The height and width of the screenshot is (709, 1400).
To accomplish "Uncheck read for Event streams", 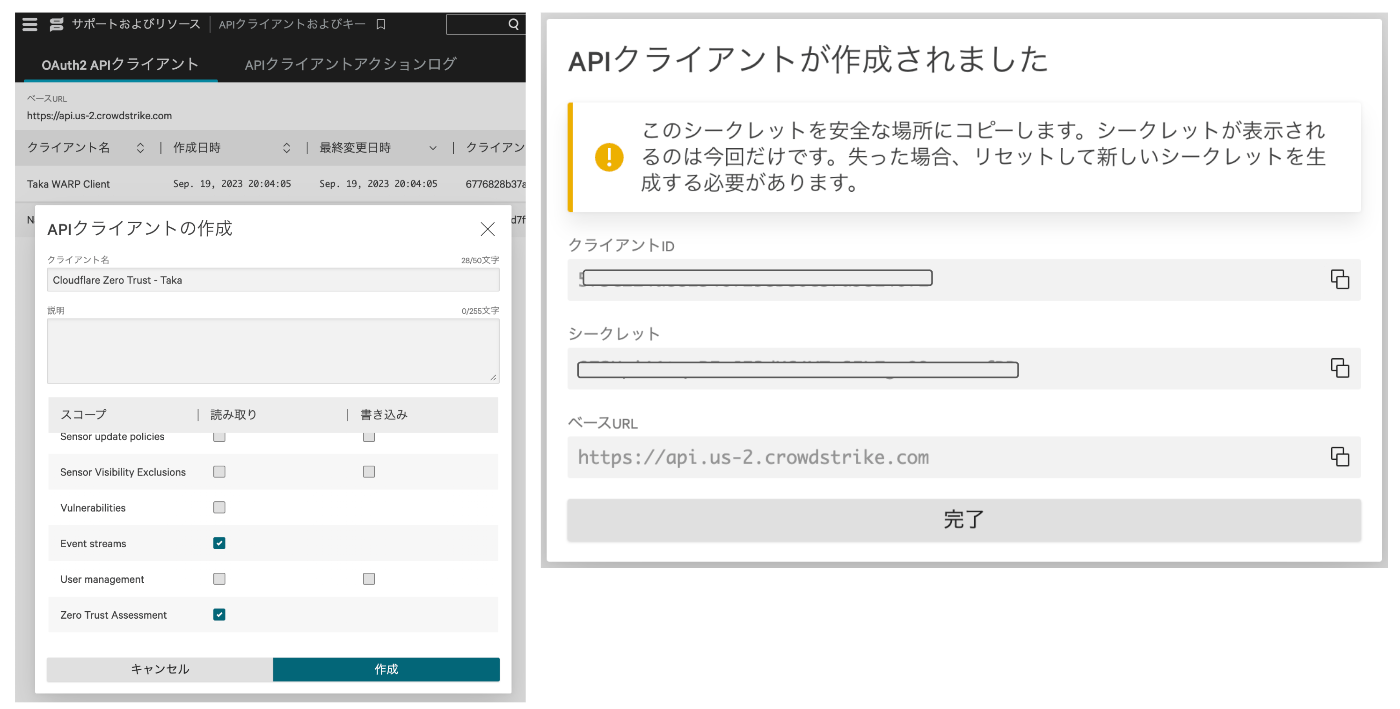I will coord(219,543).
